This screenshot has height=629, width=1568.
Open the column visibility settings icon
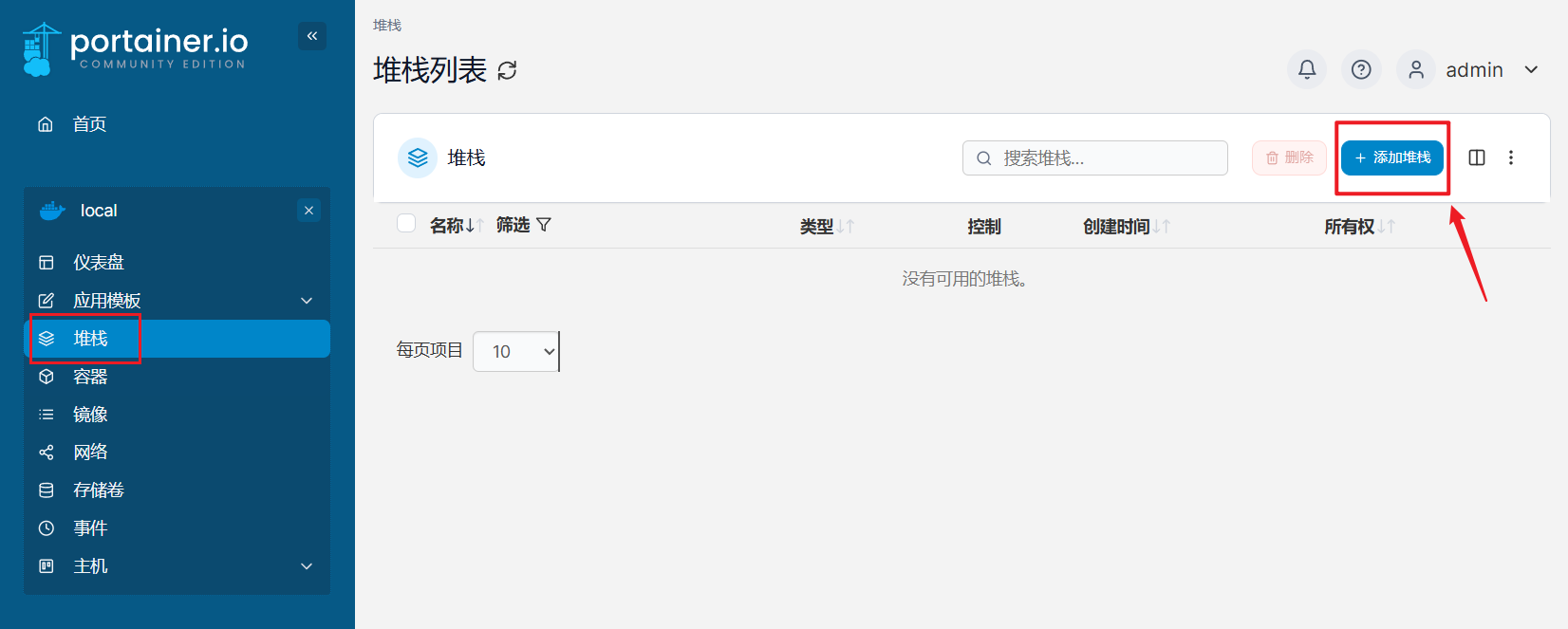tap(1477, 157)
